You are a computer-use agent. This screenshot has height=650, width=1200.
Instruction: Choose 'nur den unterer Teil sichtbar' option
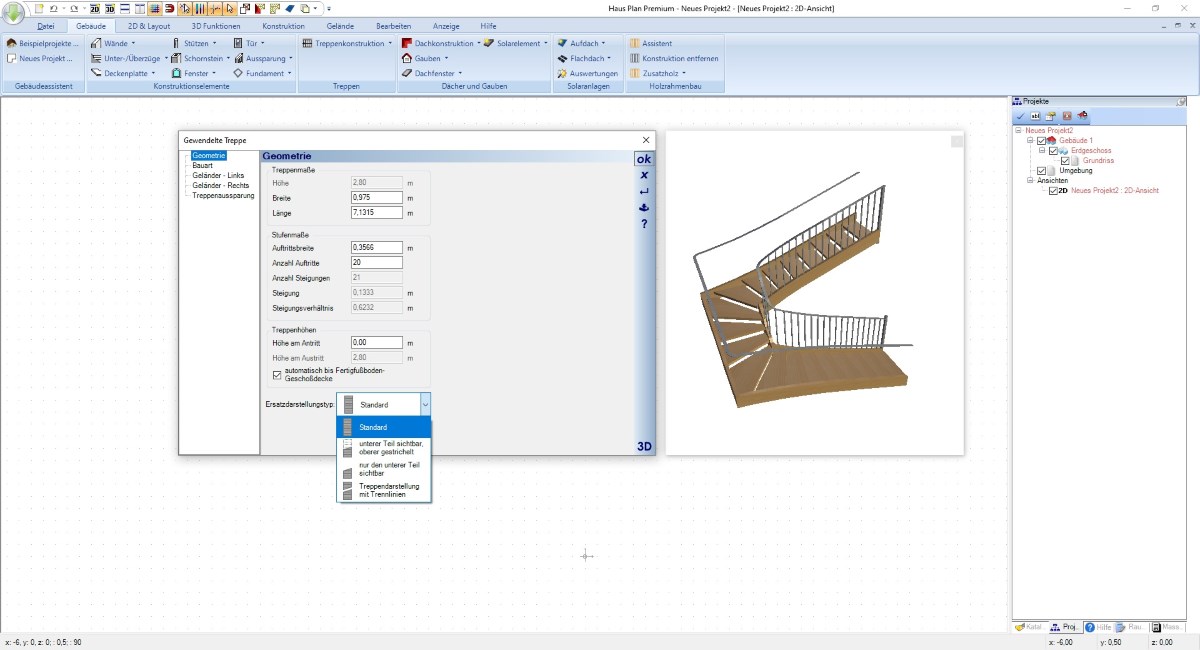384,469
